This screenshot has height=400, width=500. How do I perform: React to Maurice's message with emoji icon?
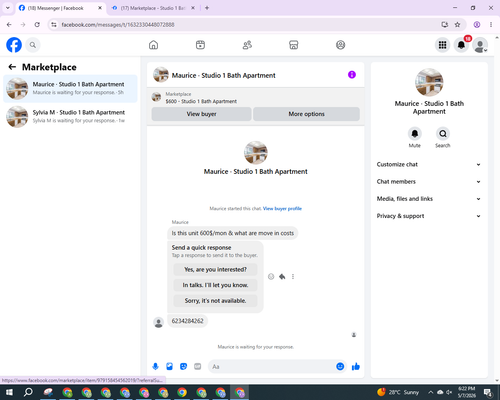(x=271, y=276)
